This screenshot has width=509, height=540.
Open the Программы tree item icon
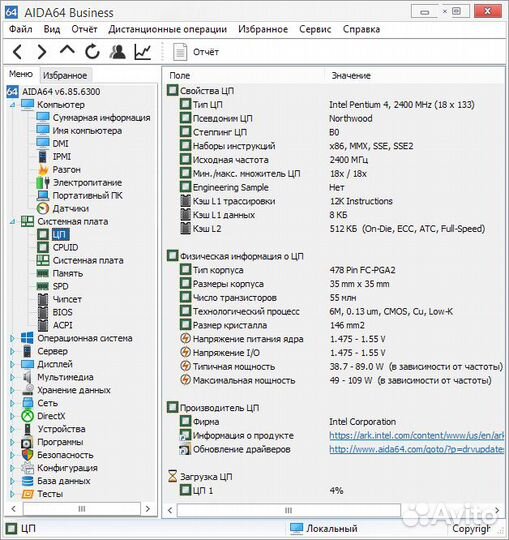(28, 442)
